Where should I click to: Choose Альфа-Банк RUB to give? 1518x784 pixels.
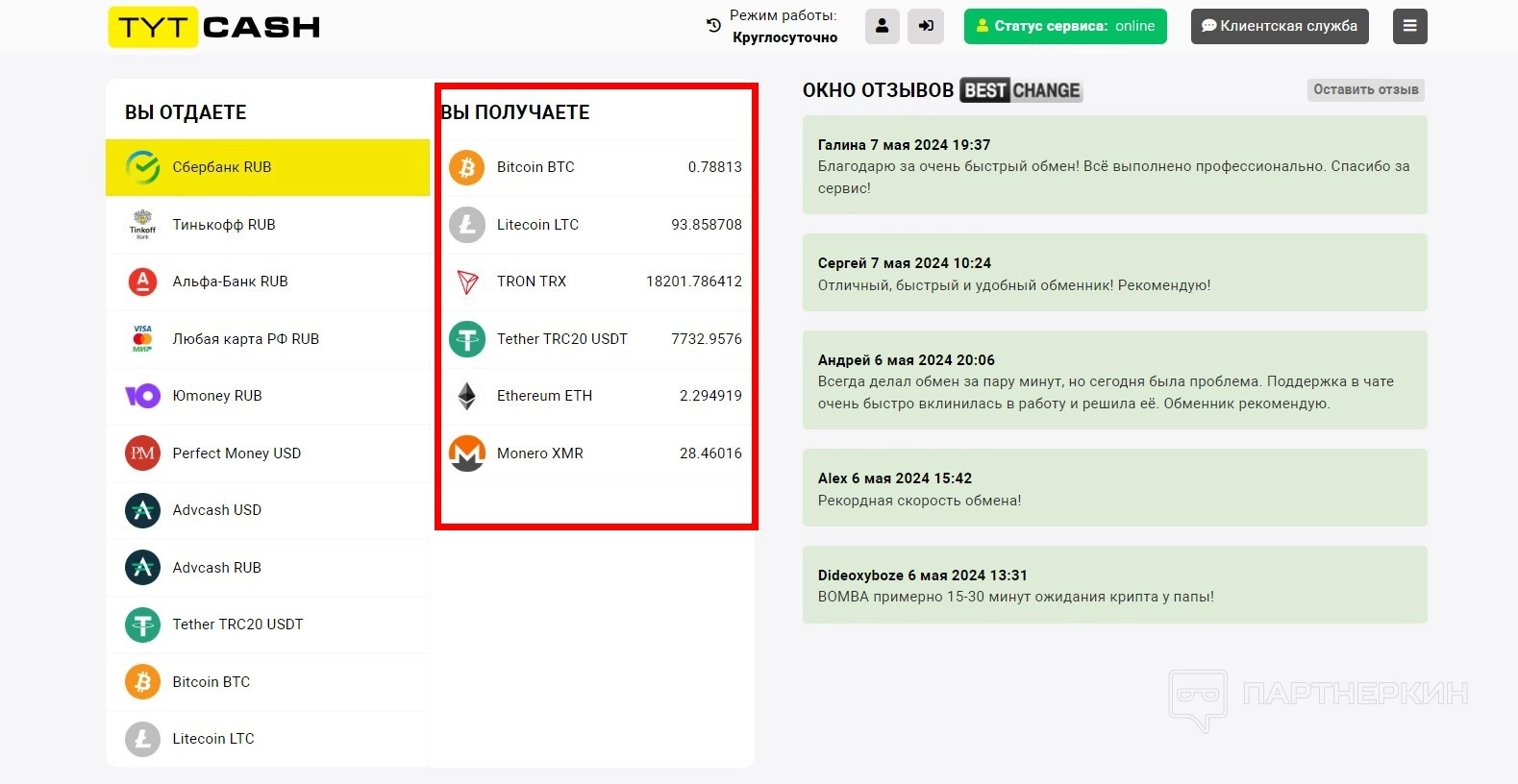click(x=267, y=282)
